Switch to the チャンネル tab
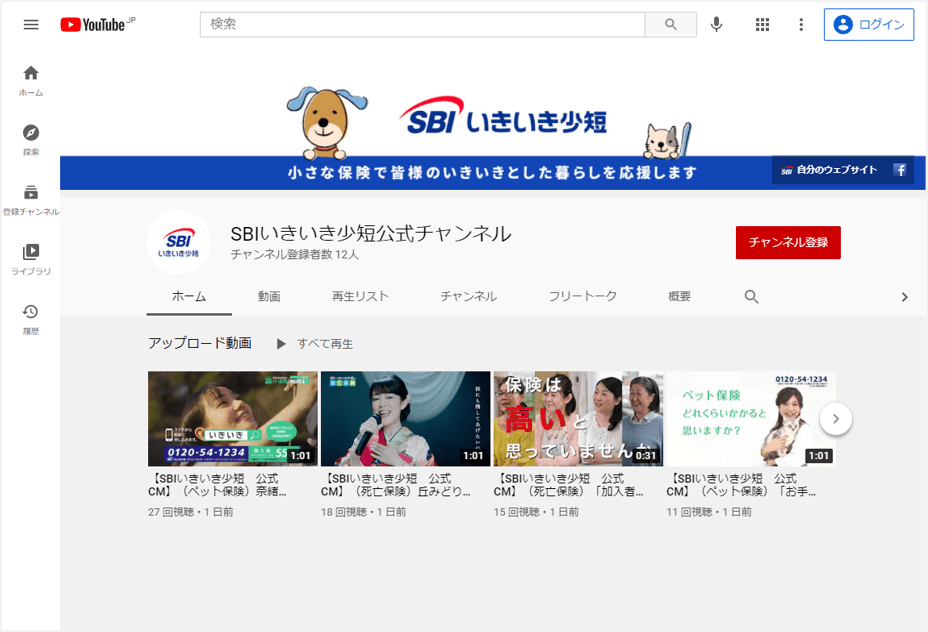The height and width of the screenshot is (632, 928). 468,296
